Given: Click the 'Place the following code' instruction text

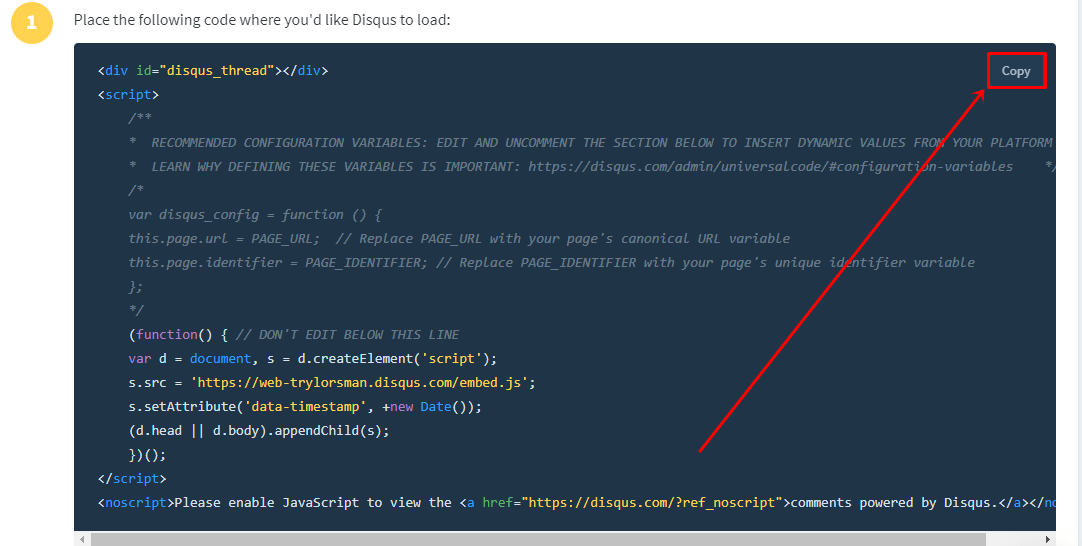Looking at the screenshot, I should [262, 20].
